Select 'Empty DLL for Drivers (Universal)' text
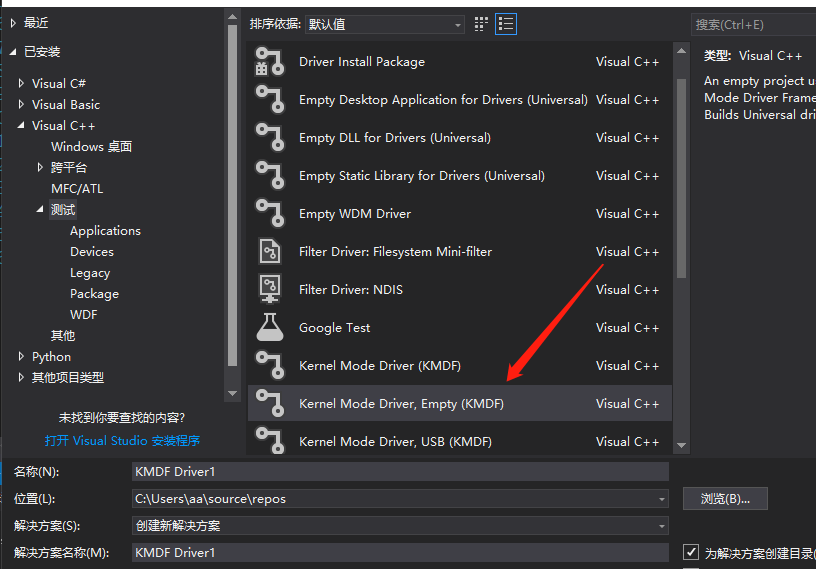The height and width of the screenshot is (569, 816). (395, 137)
